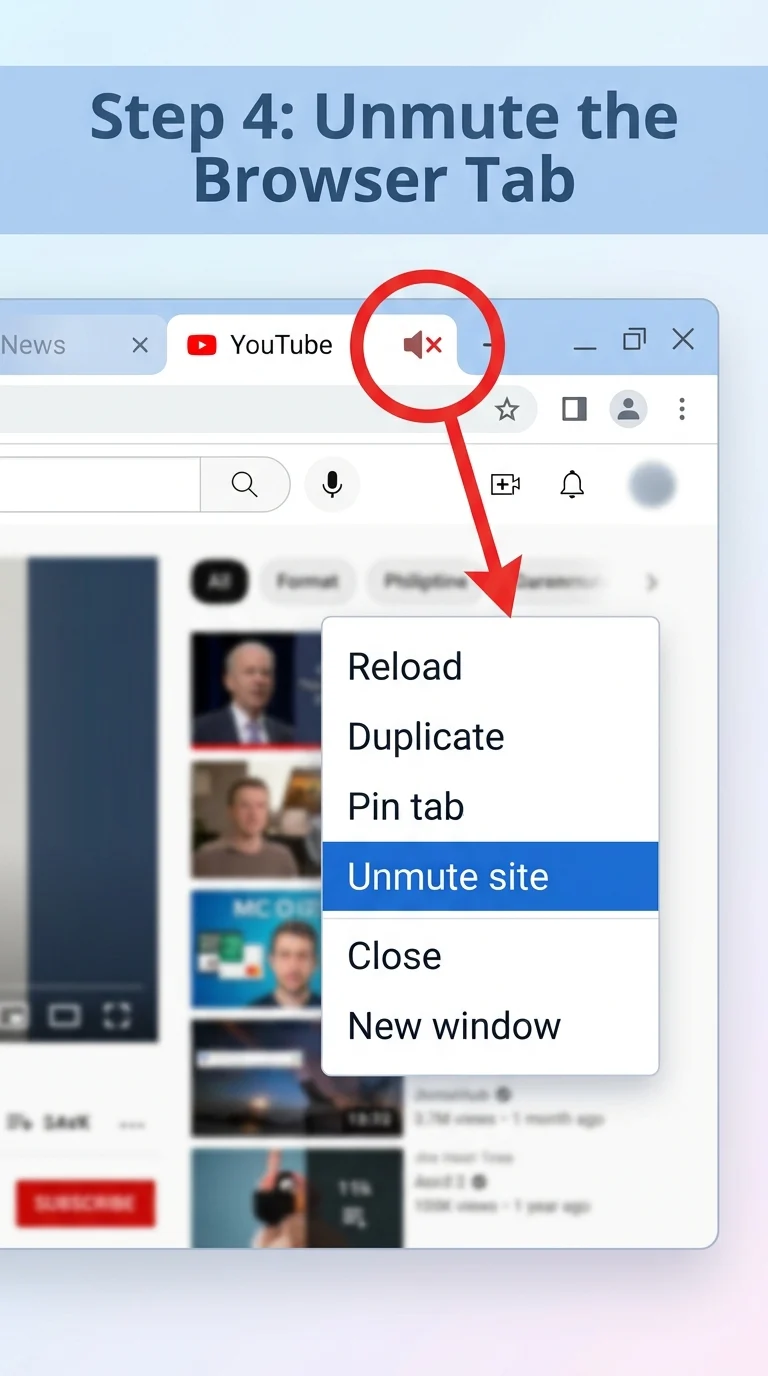Open the second suggested video thumbnail
768x1376 pixels.
(x=257, y=819)
